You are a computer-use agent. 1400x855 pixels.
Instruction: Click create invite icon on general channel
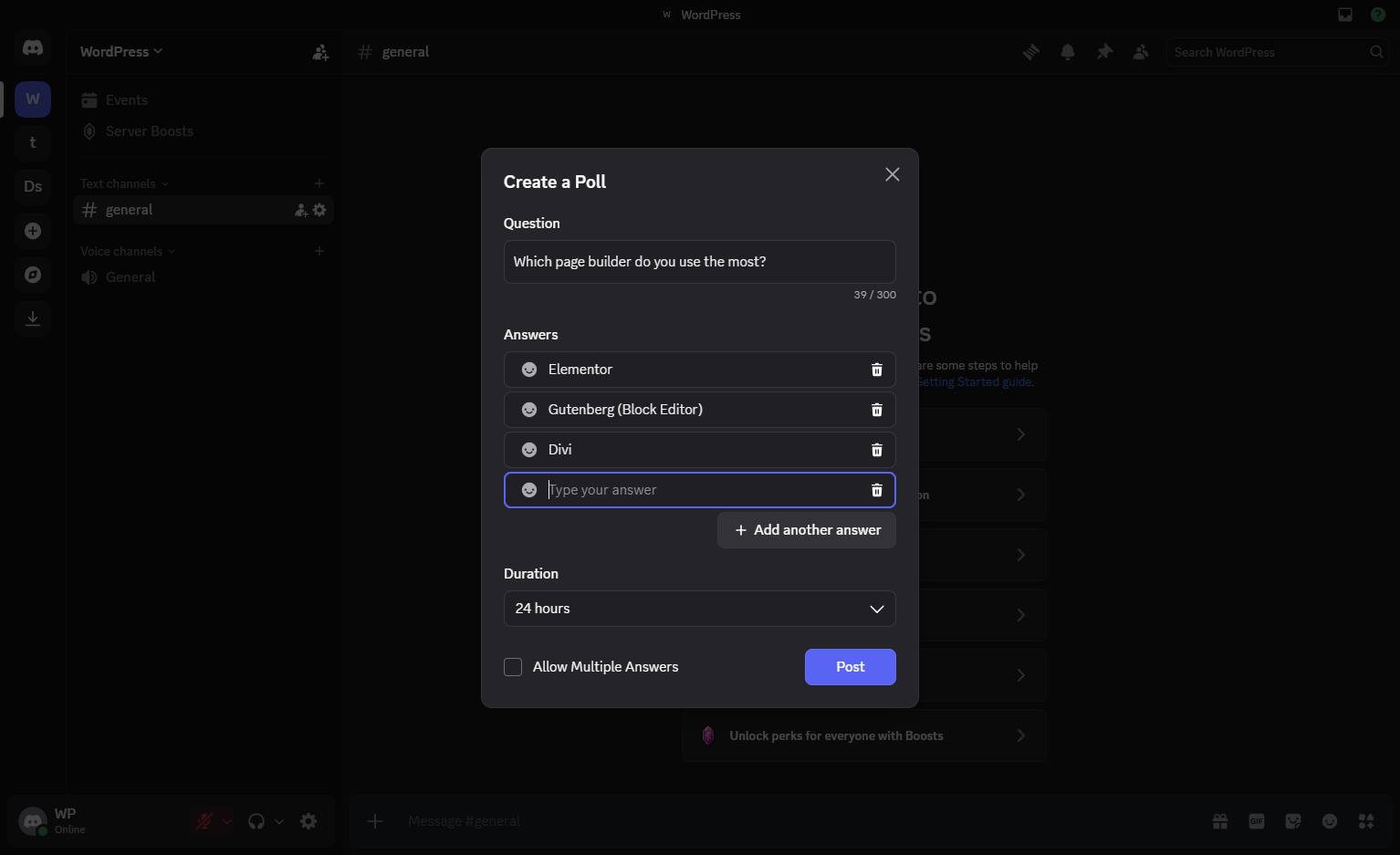301,210
